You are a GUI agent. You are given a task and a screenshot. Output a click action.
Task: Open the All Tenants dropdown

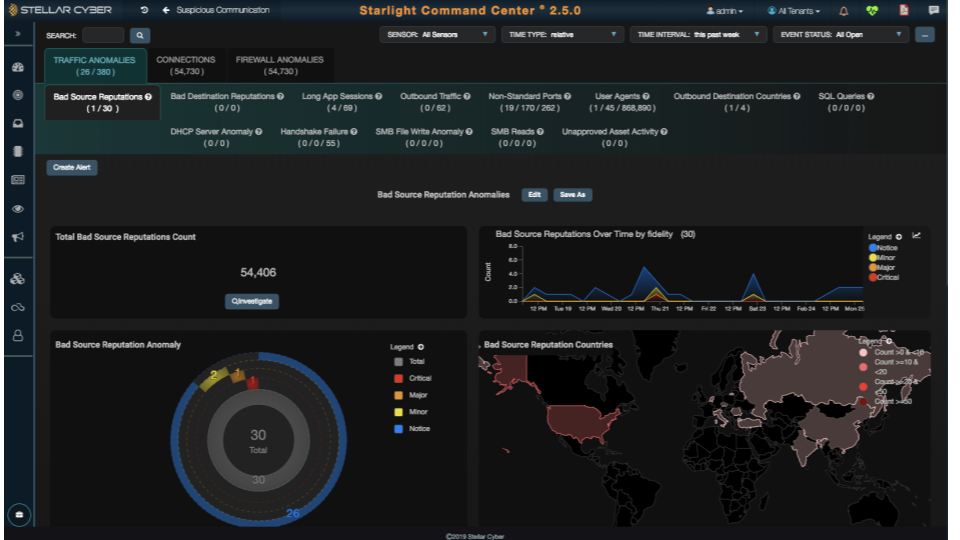(x=793, y=10)
